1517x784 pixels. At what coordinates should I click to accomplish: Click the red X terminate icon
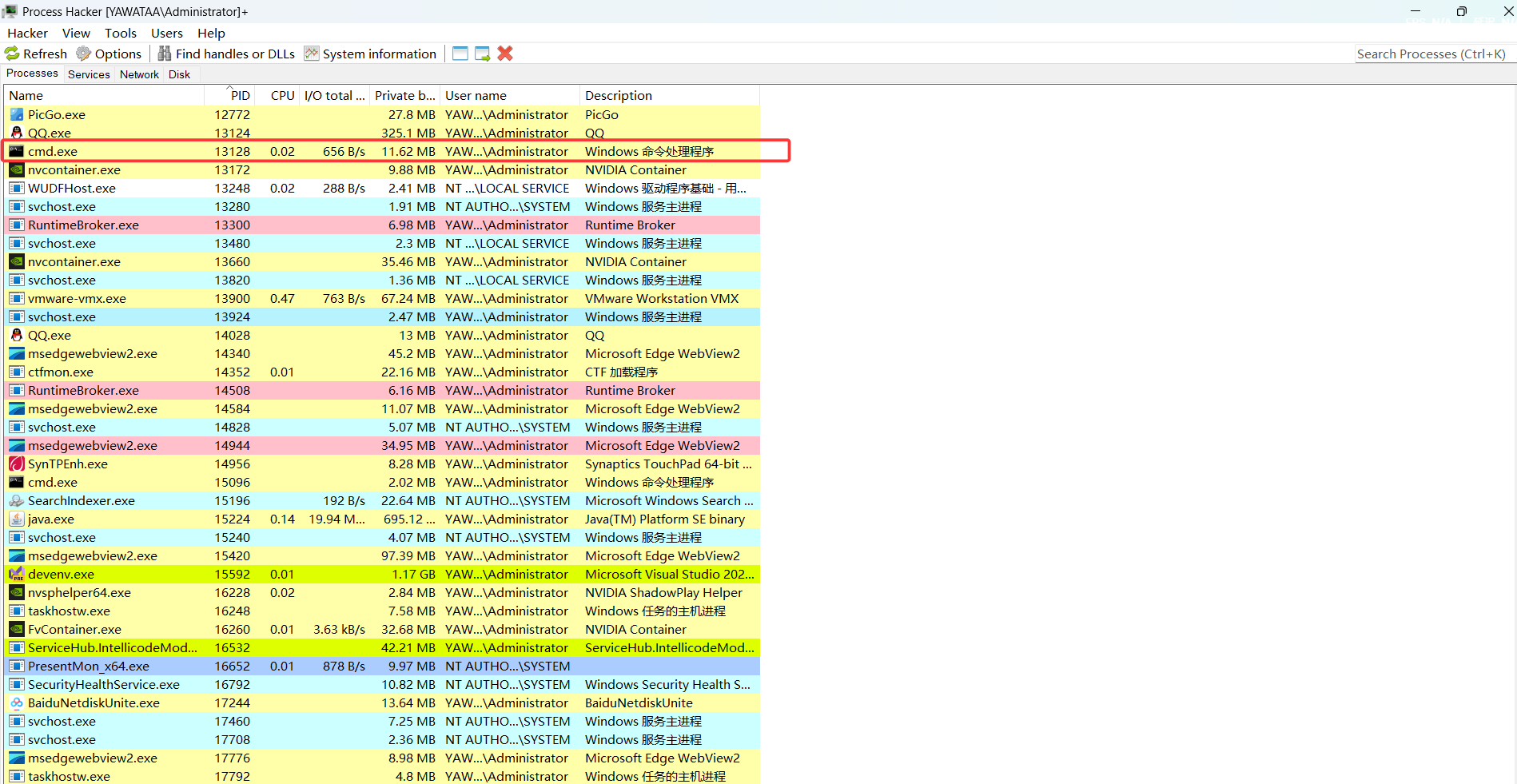pos(505,54)
